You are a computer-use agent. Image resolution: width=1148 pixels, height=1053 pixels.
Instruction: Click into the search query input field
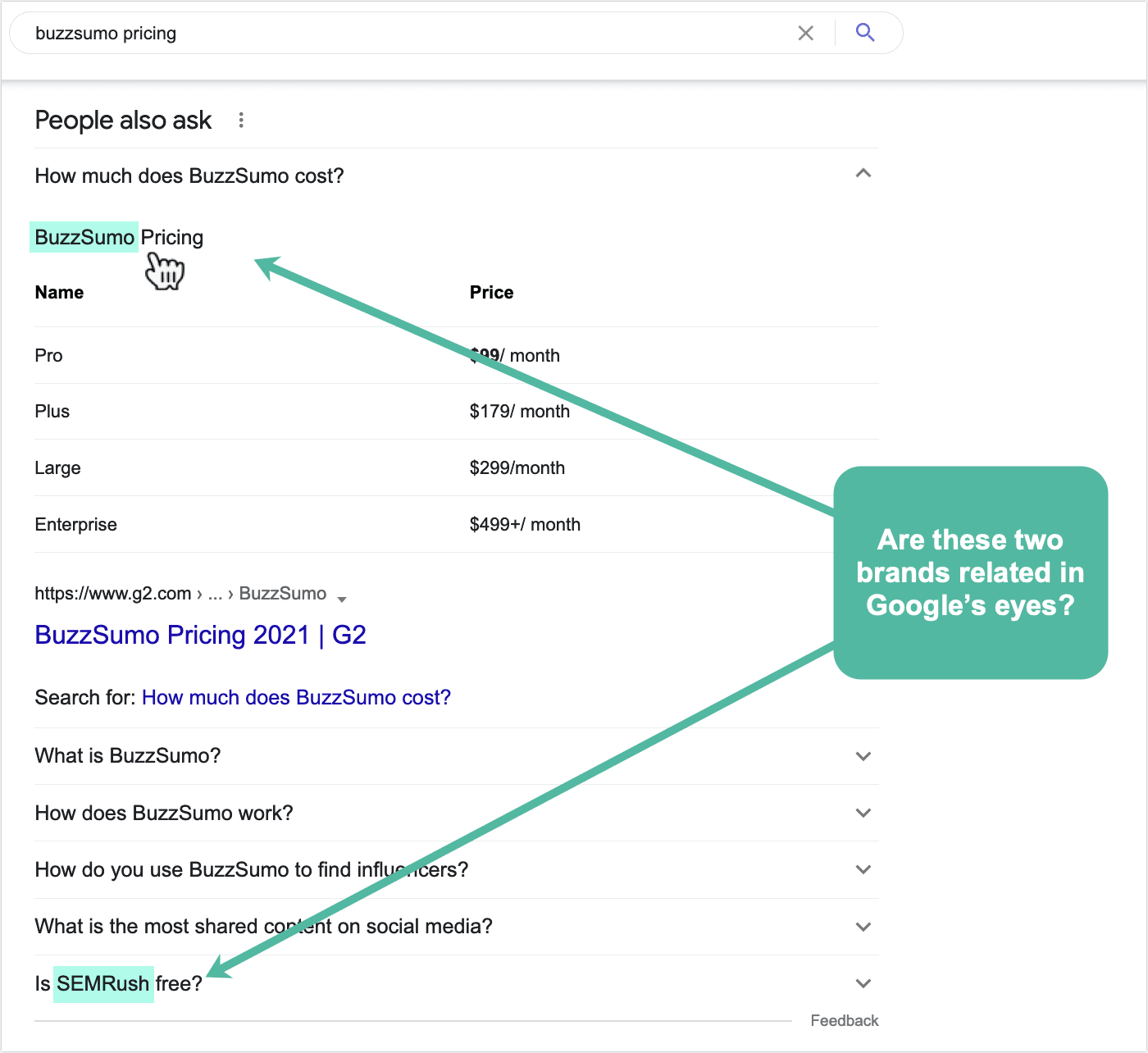click(328, 33)
